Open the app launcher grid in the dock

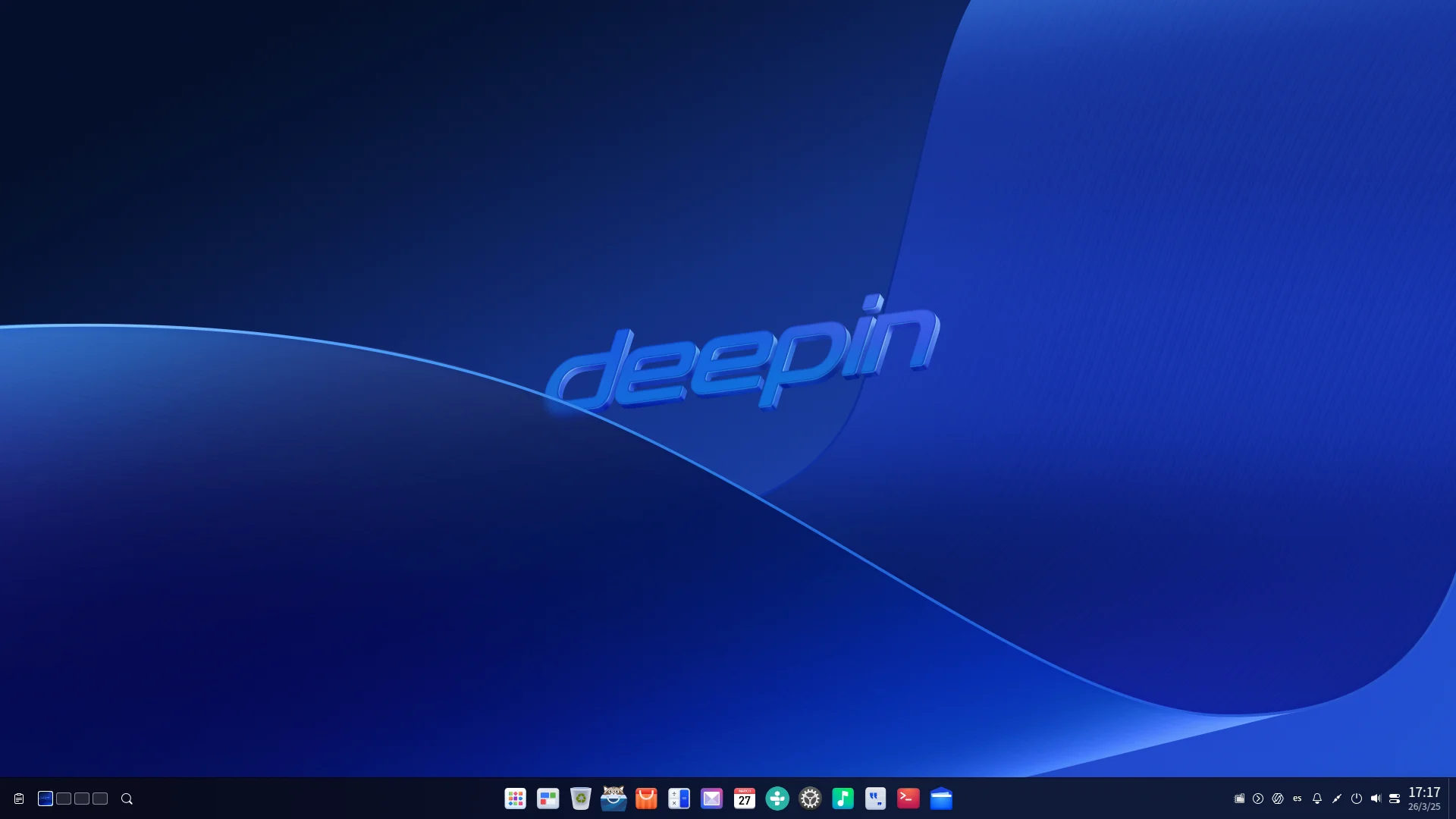(516, 799)
